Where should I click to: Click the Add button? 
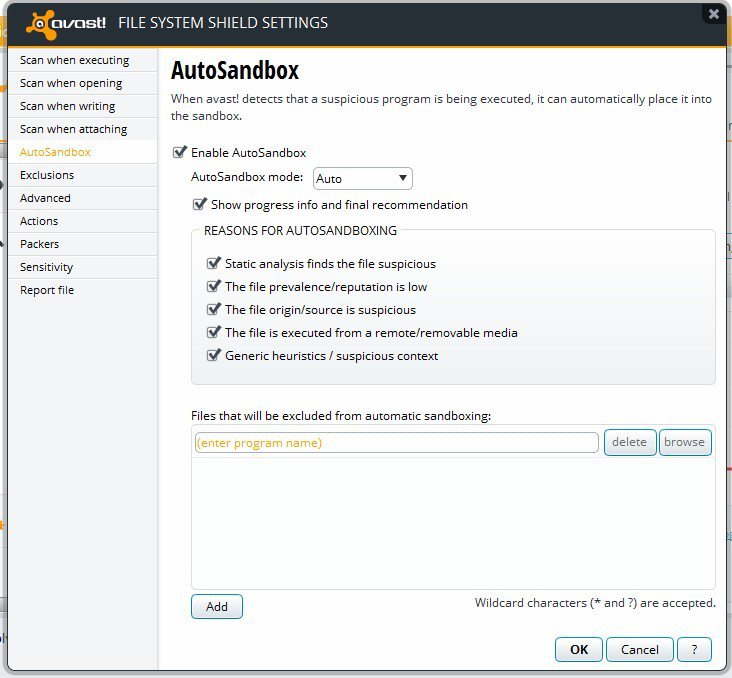click(217, 607)
